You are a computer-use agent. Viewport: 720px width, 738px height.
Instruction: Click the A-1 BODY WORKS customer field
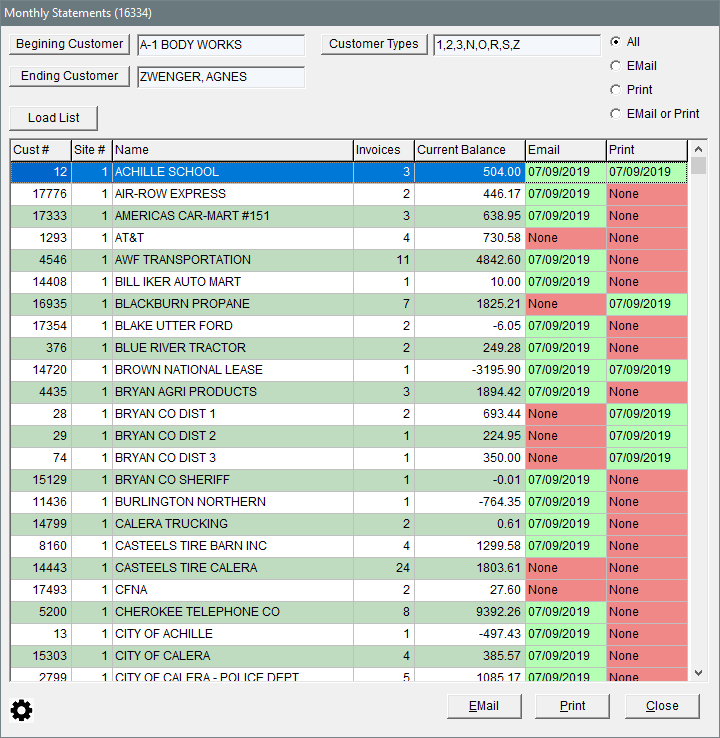221,45
